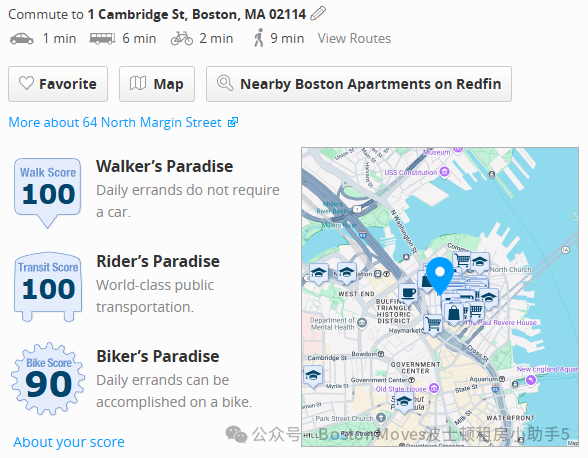Open More about 64 North Margin Street link

[123, 122]
